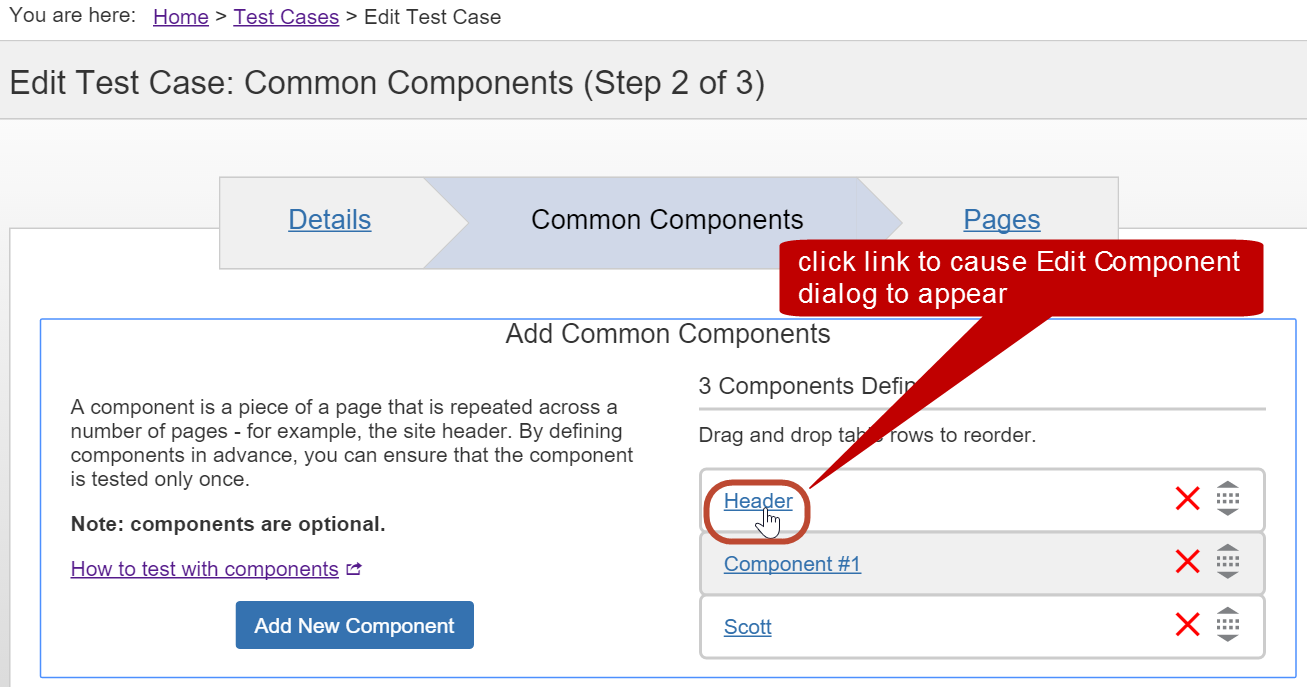Navigate to Home via the breadcrumb
This screenshot has height=687, width=1307.
tap(180, 16)
